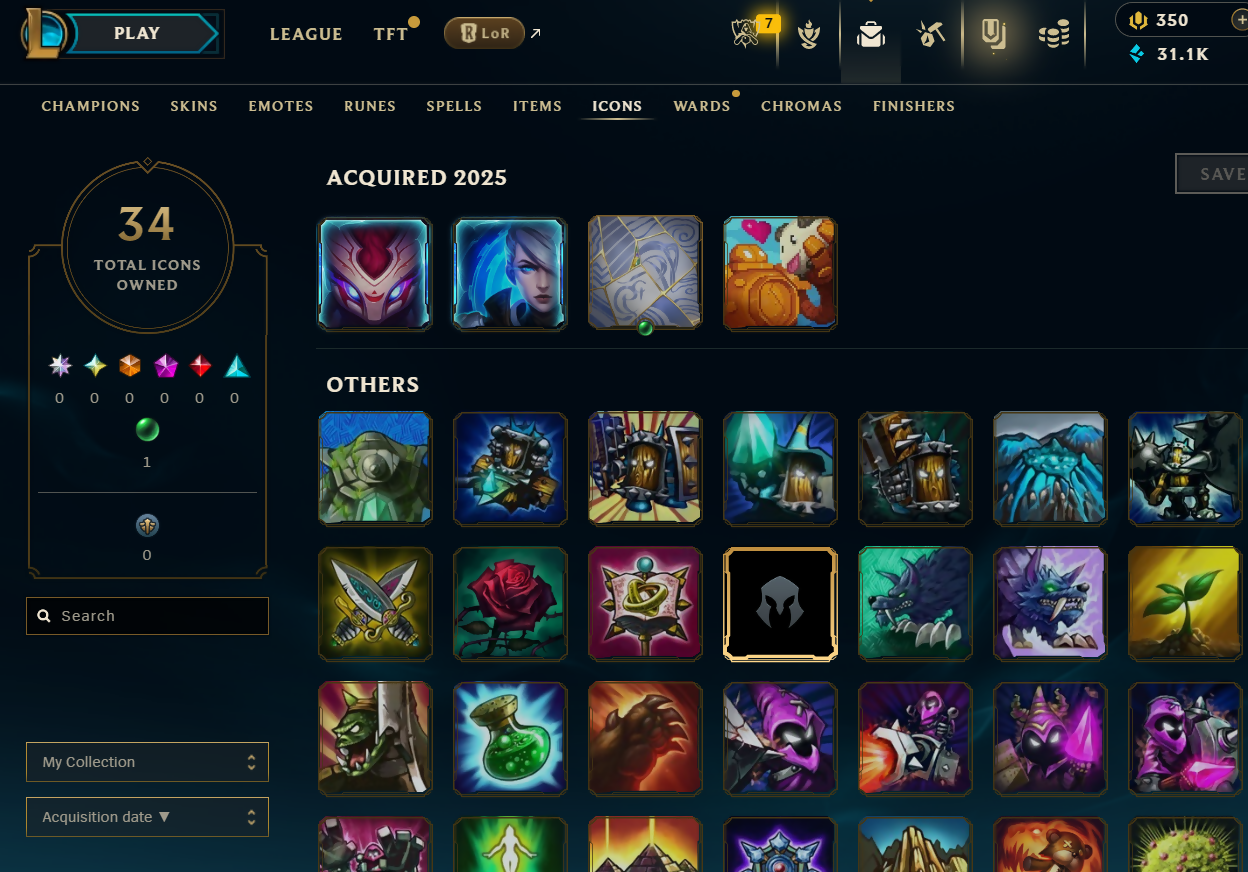
Task: Expand the My Collection dropdown
Action: (x=147, y=762)
